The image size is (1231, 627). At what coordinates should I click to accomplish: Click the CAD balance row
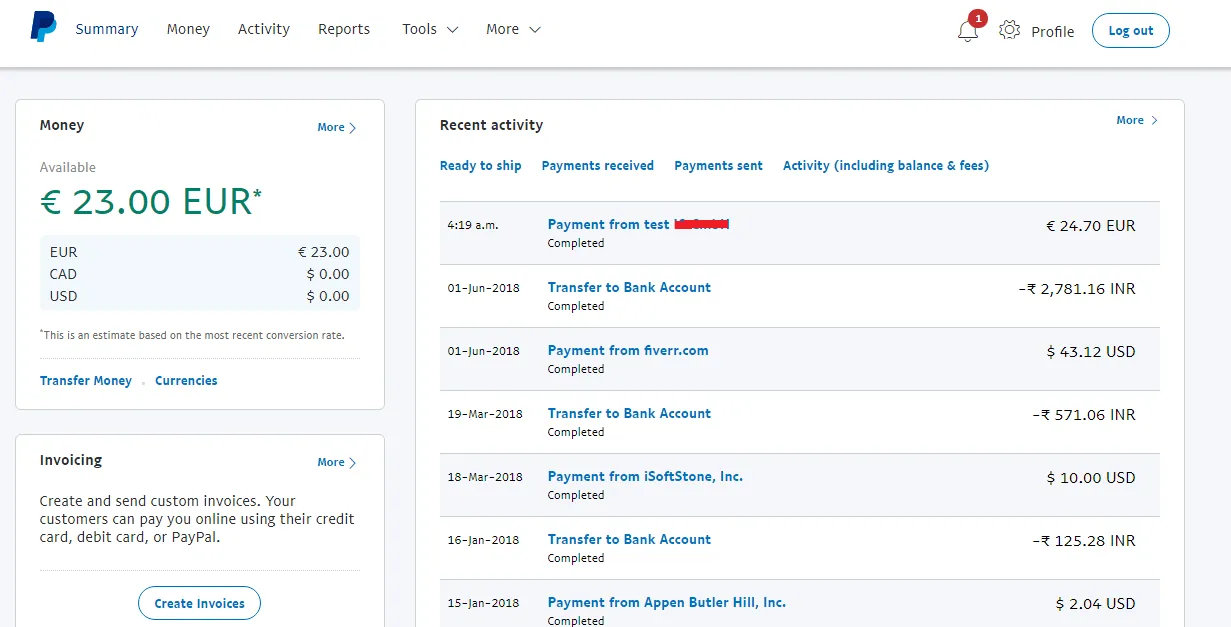coord(200,274)
